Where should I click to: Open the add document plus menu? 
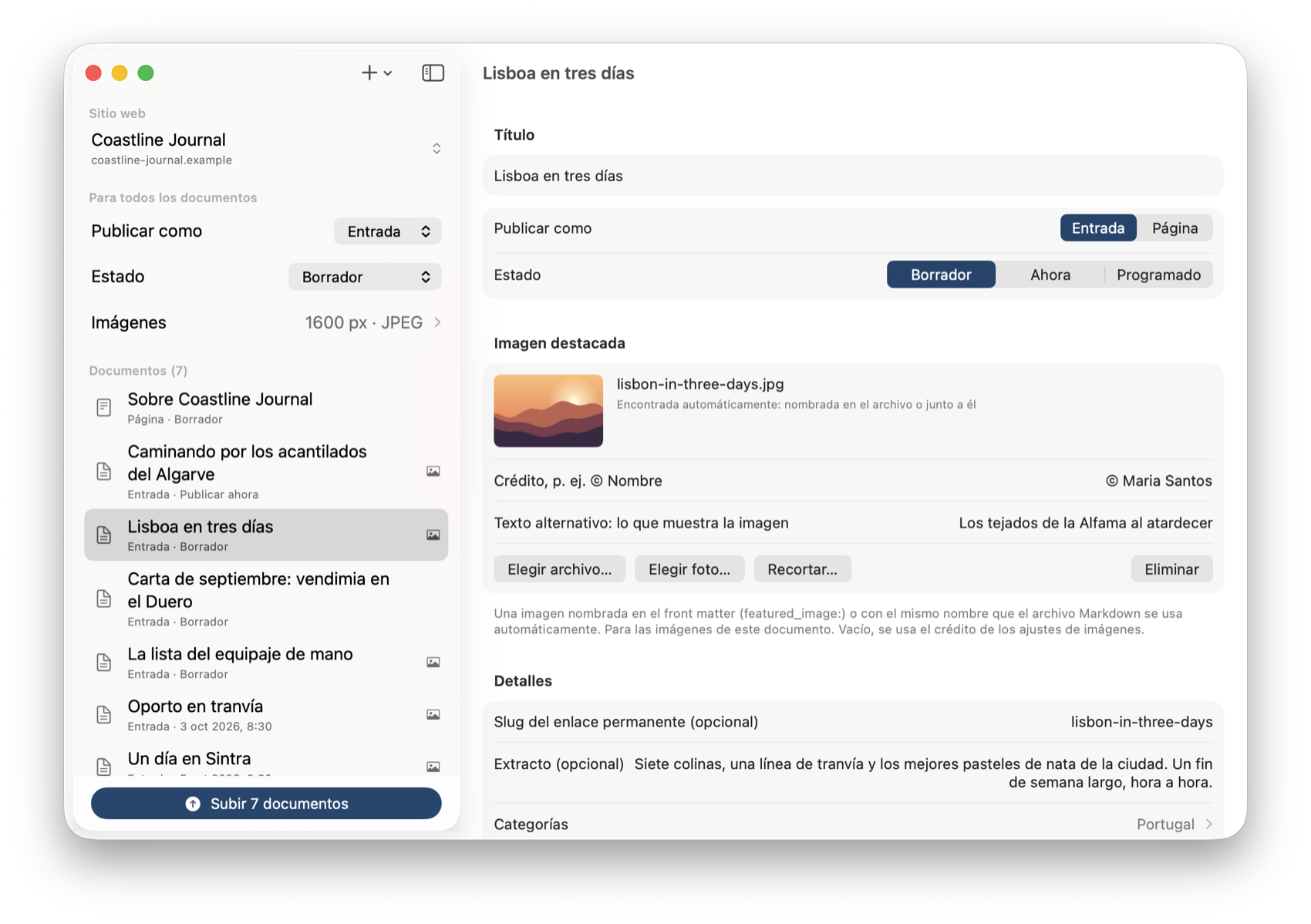tap(376, 73)
